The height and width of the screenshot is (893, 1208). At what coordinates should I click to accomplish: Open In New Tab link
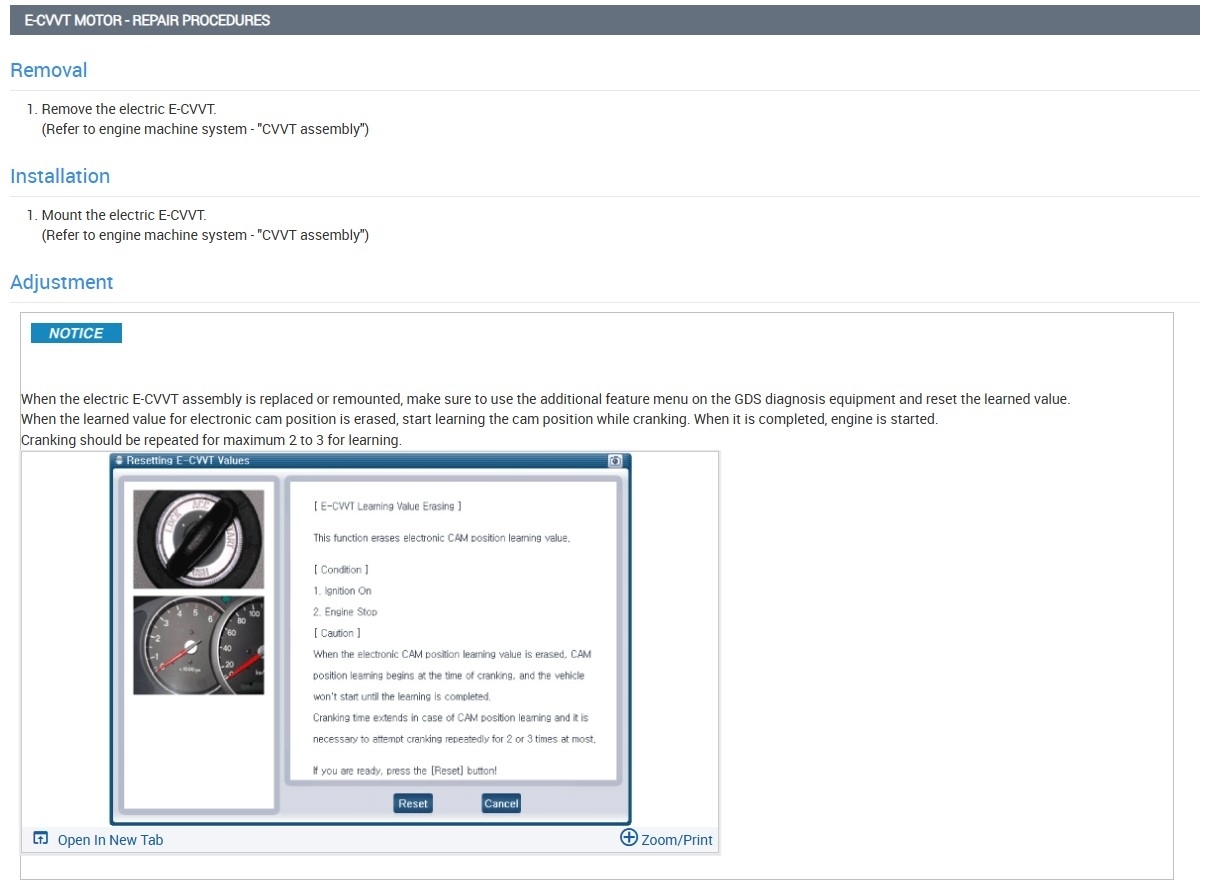pyautogui.click(x=110, y=840)
